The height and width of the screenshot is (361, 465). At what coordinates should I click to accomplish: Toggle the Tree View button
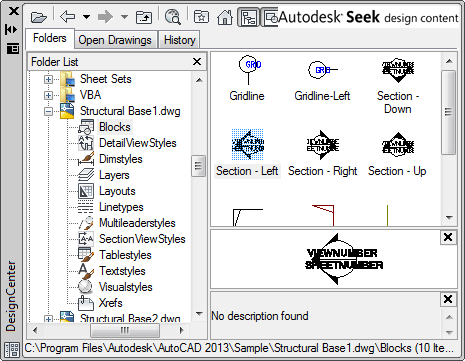249,17
